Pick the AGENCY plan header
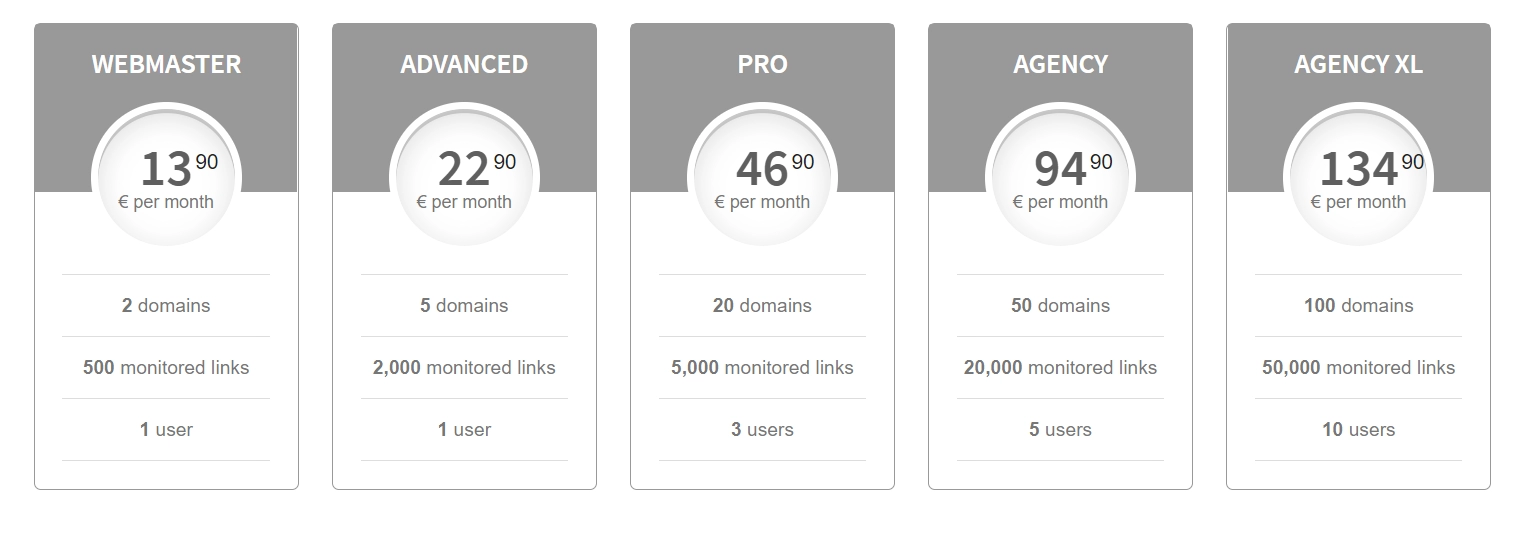Viewport: 1524px width, 534px height. pyautogui.click(x=1060, y=64)
